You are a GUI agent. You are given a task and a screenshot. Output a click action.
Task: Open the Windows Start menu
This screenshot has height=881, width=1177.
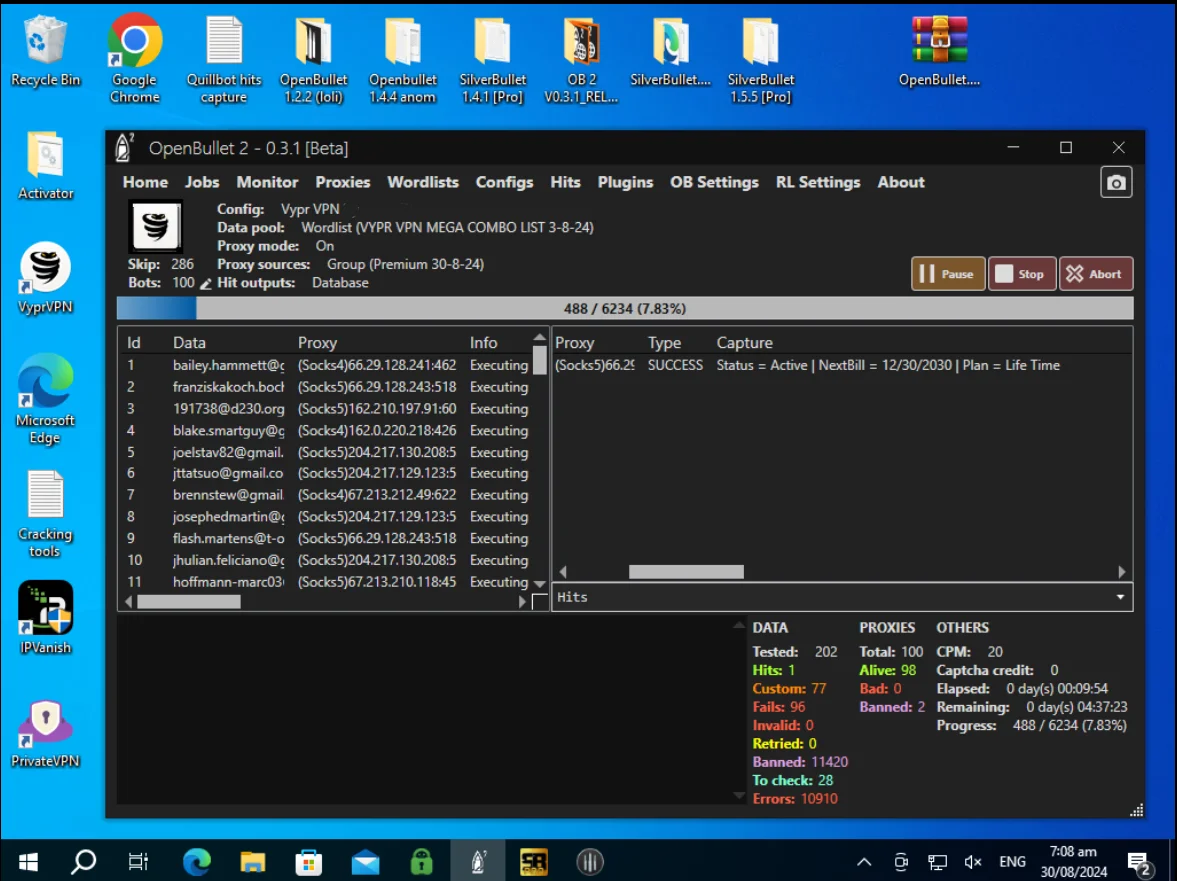pyautogui.click(x=28, y=861)
